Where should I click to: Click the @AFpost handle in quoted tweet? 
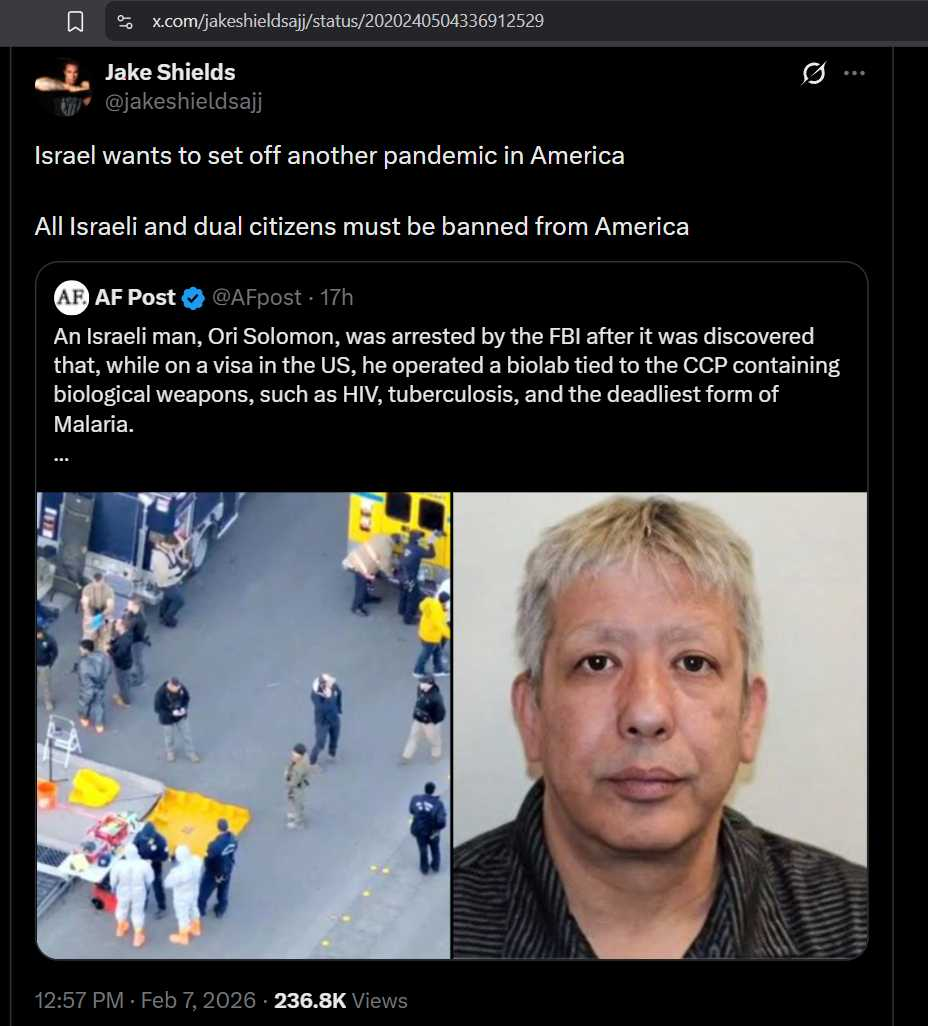point(257,298)
